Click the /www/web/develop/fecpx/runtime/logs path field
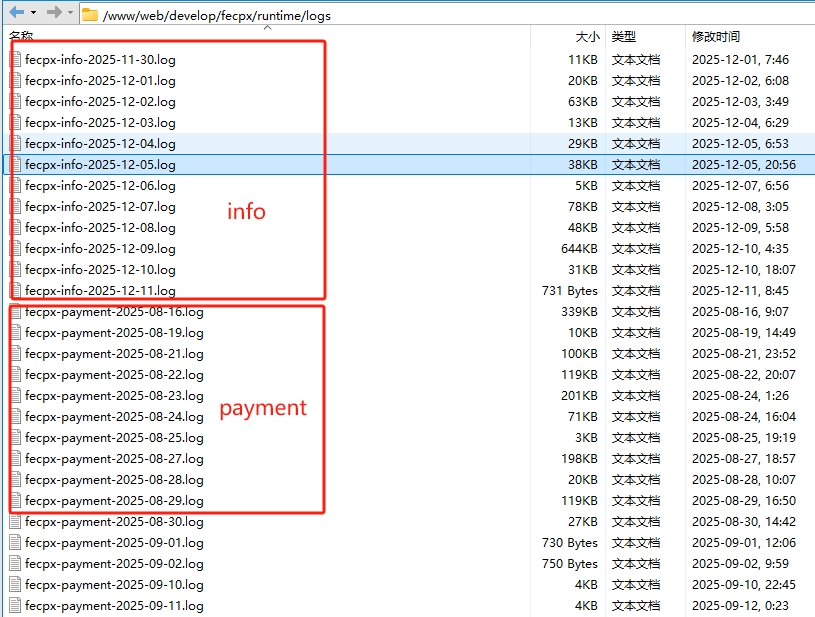 pos(216,15)
